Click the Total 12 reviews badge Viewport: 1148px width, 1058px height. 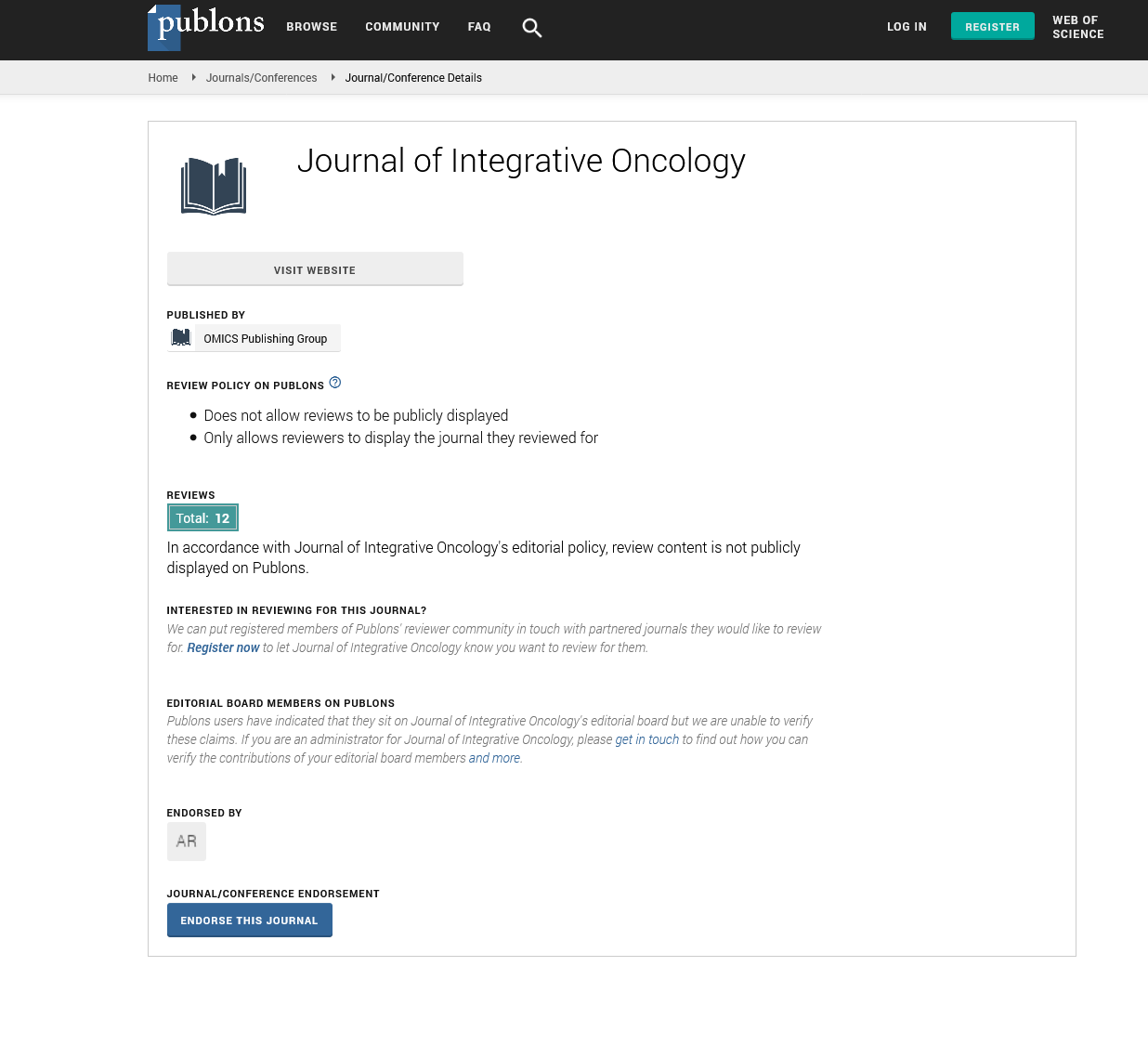(x=202, y=518)
